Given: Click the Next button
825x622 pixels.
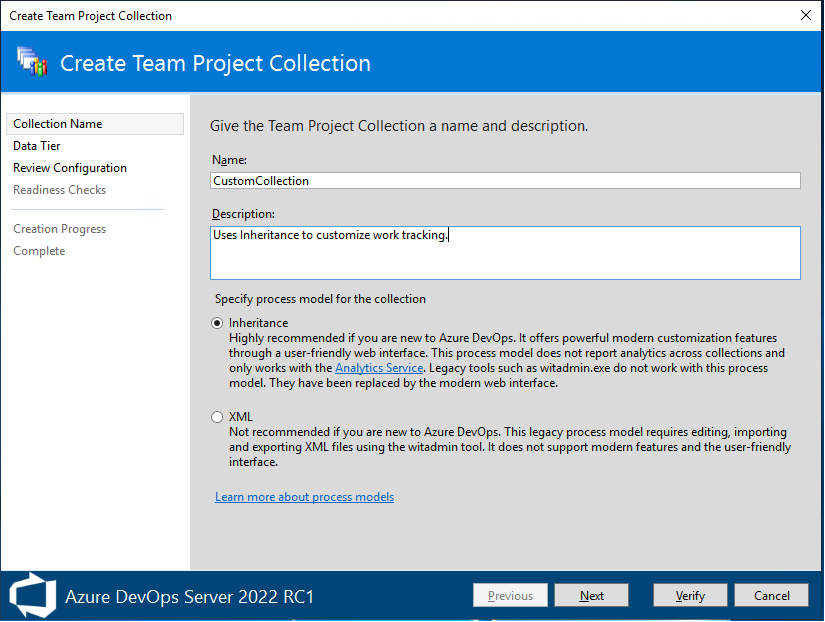Looking at the screenshot, I should tap(591, 594).
